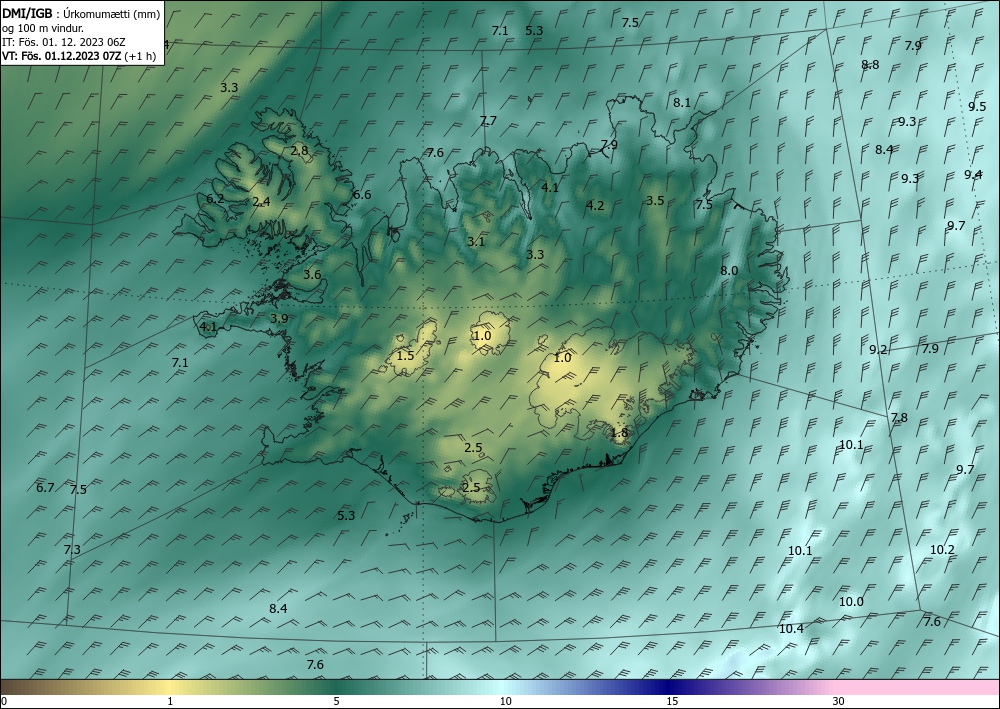Click the 6.7 value on the map
The width and height of the screenshot is (1000, 709).
pyautogui.click(x=45, y=487)
